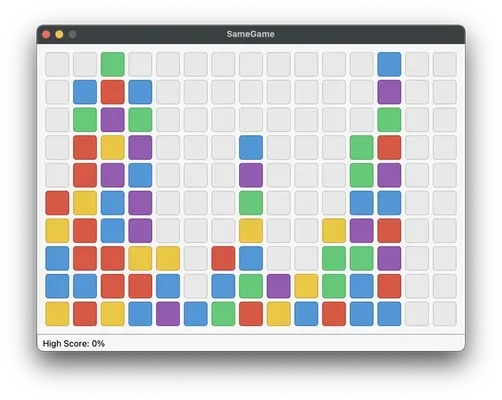
Task: Click the bottom-row blue tile between purple and green tiles
Action: 196,314
